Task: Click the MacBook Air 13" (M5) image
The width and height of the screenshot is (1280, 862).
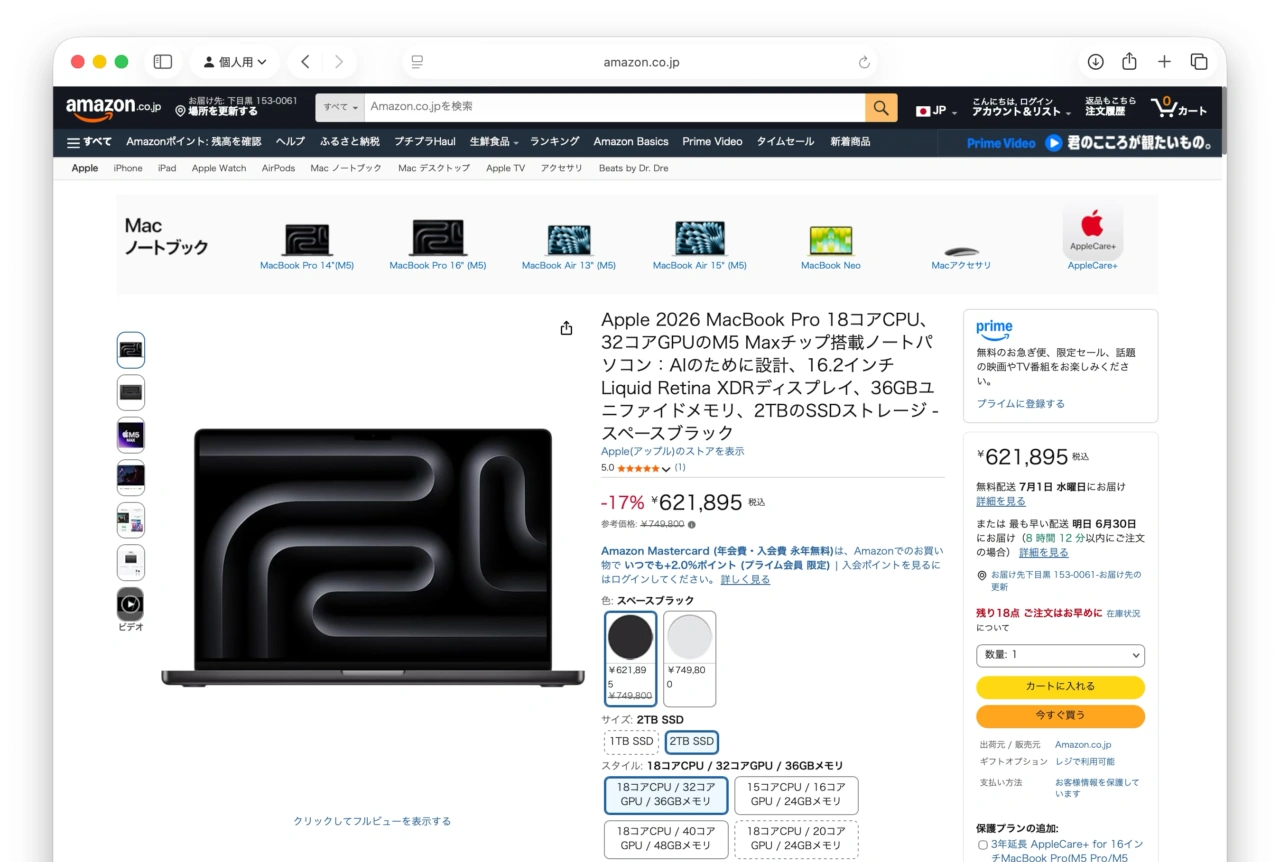Action: [569, 240]
